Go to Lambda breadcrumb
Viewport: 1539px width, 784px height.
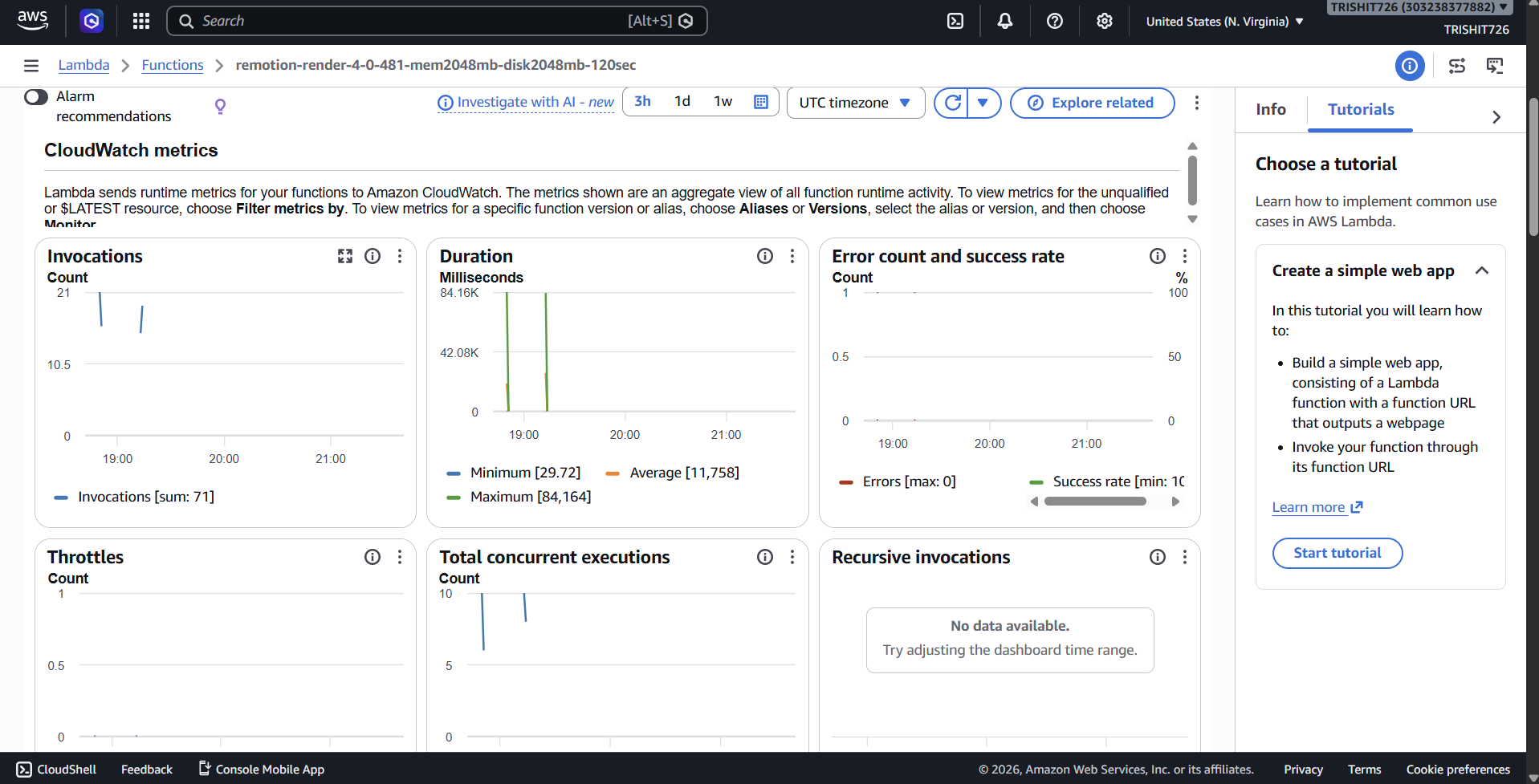click(83, 65)
